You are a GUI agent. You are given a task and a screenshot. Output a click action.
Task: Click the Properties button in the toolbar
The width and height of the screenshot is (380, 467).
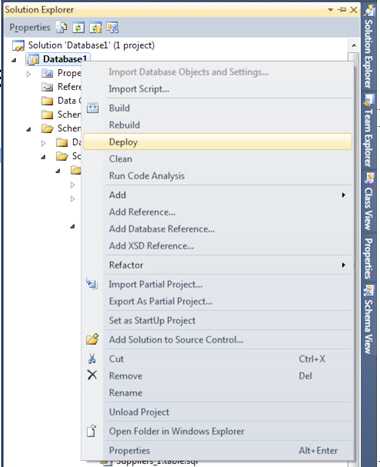(30, 28)
